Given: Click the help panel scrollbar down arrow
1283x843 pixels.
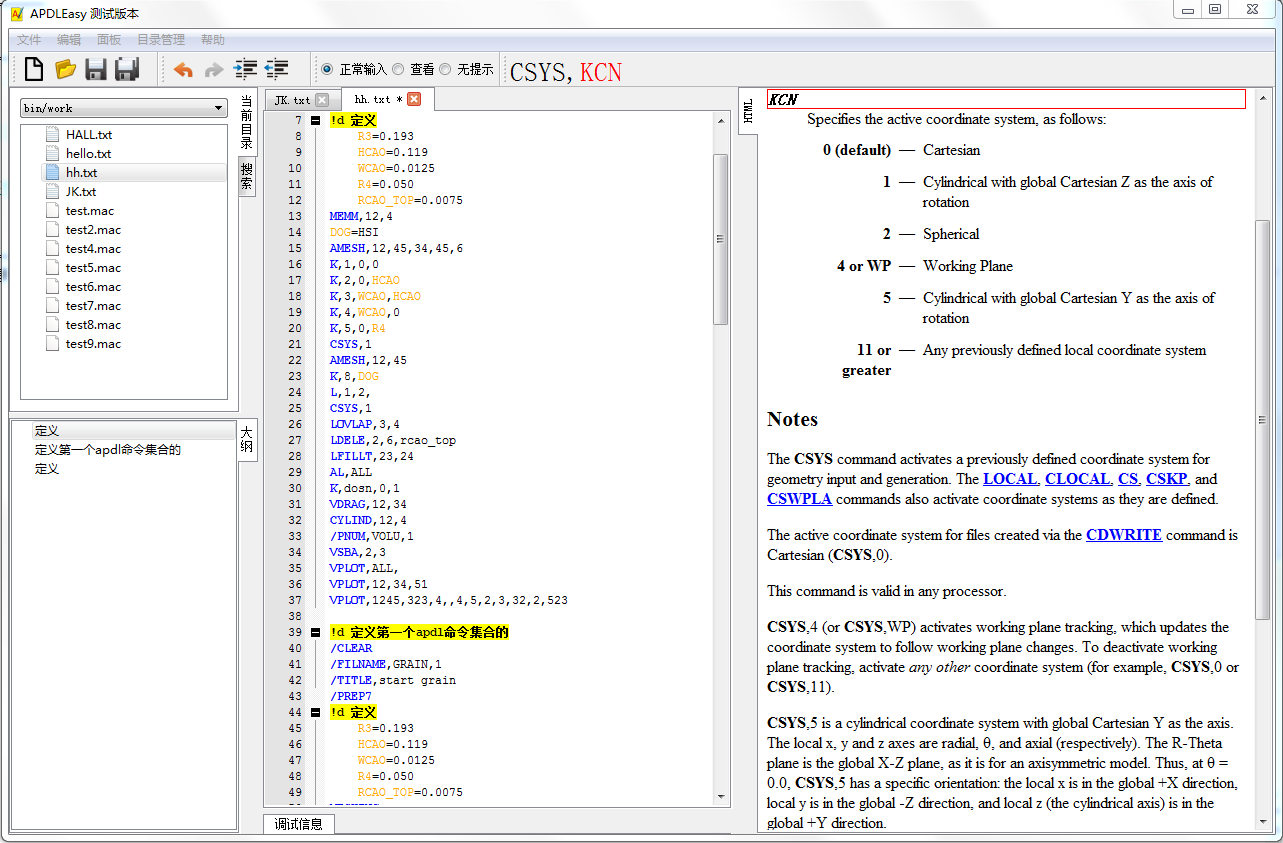Looking at the screenshot, I should coord(1263,822).
